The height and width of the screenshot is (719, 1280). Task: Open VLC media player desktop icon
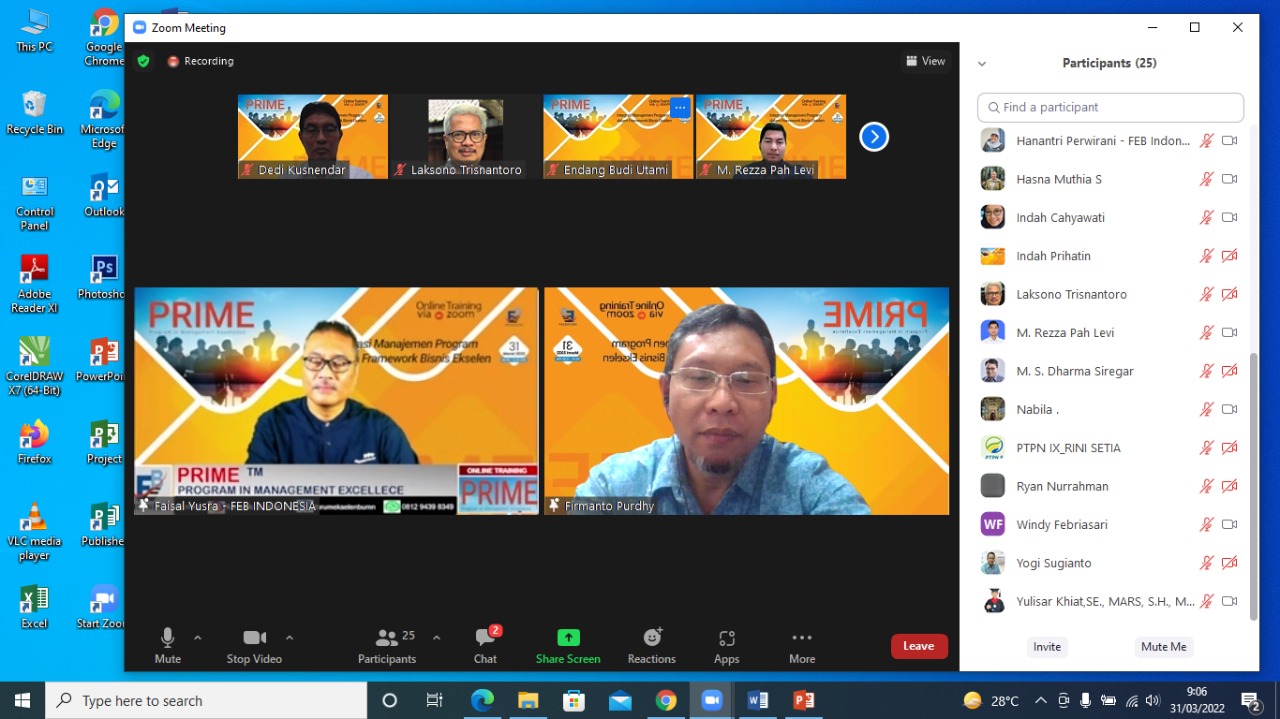34,531
